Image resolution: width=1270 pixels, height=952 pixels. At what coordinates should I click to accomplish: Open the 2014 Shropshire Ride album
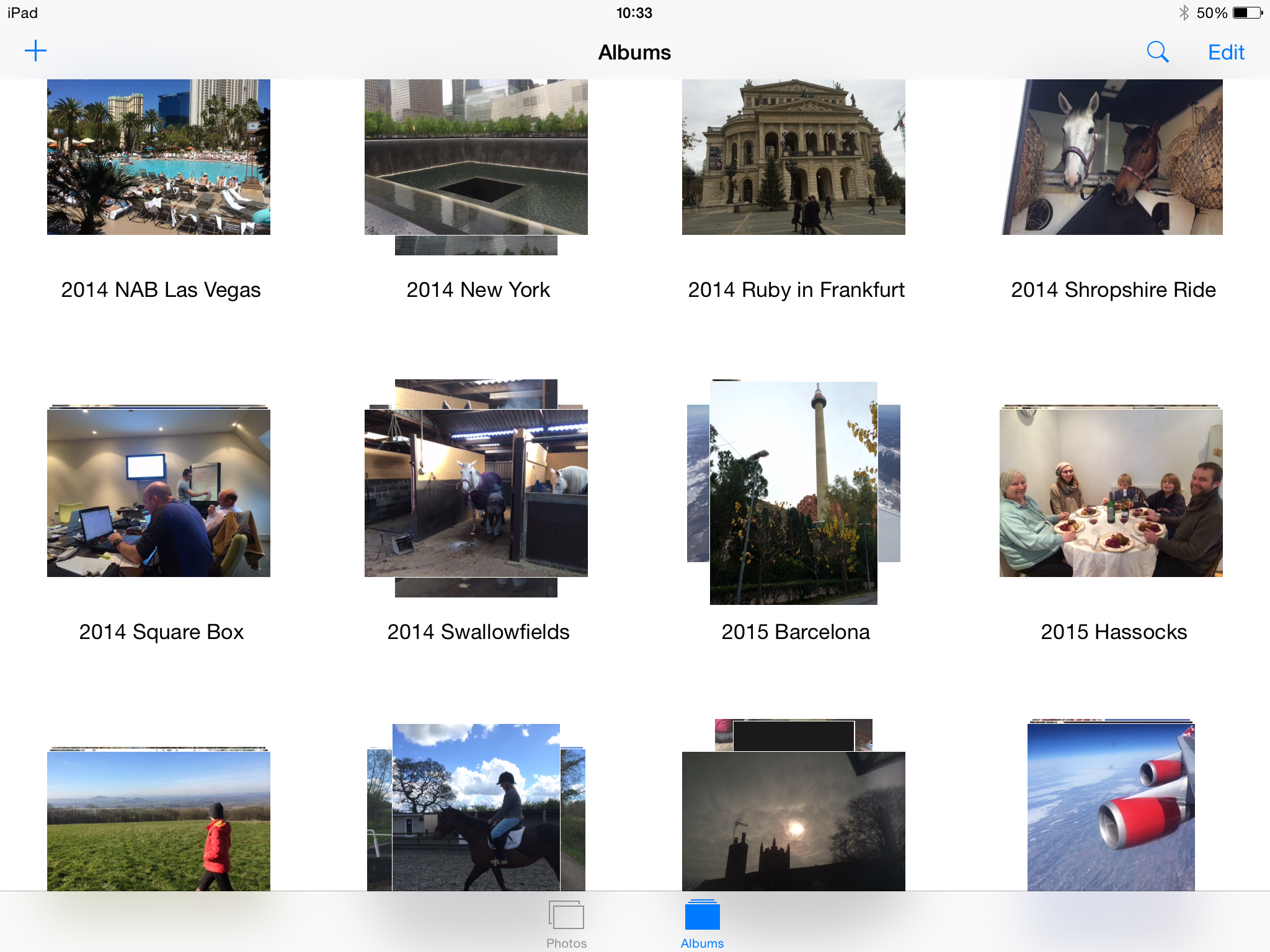[1111, 157]
